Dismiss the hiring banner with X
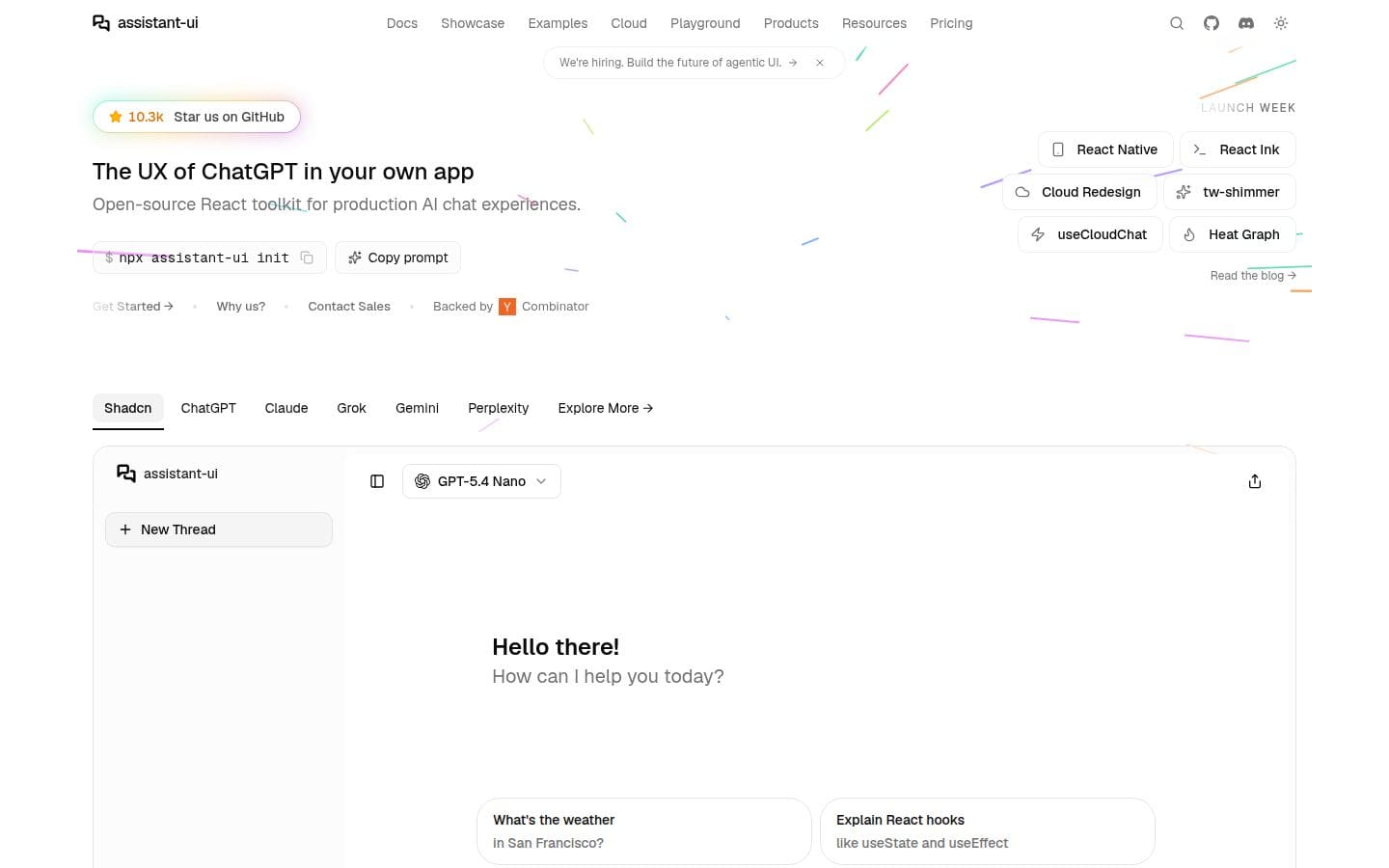The width and height of the screenshot is (1389, 868). pyautogui.click(x=820, y=63)
